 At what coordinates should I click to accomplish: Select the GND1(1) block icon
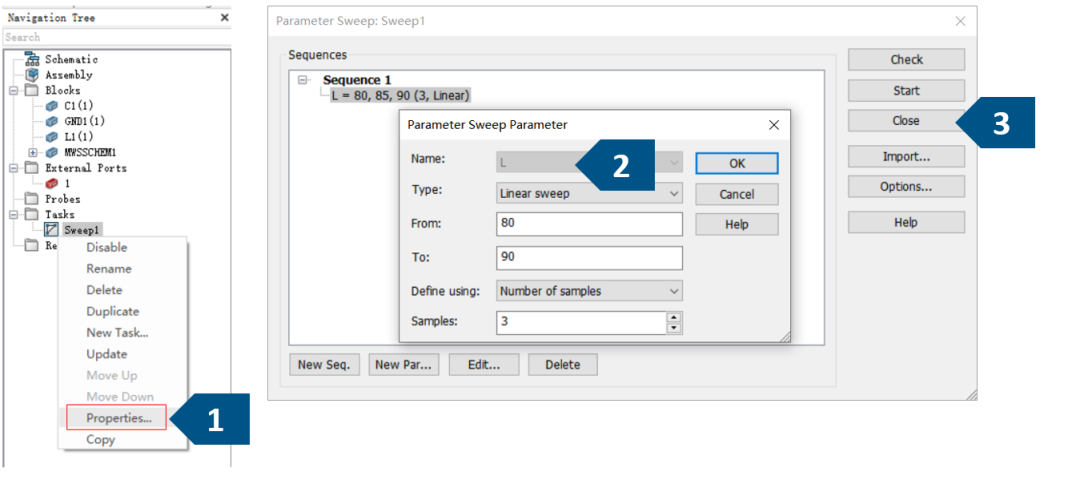(x=52, y=121)
